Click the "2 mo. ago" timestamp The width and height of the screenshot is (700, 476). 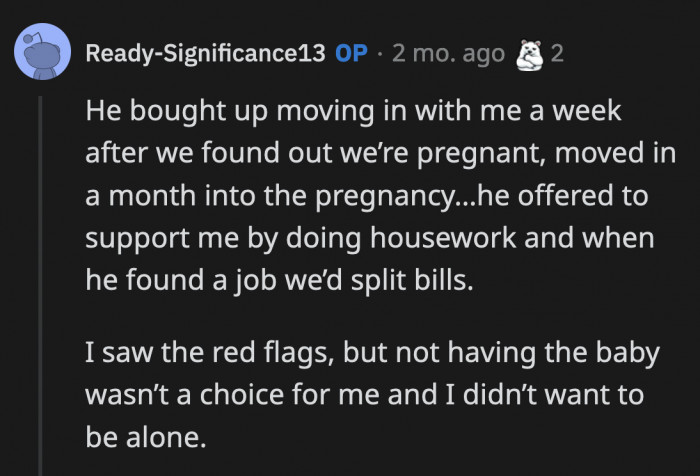tap(448, 54)
